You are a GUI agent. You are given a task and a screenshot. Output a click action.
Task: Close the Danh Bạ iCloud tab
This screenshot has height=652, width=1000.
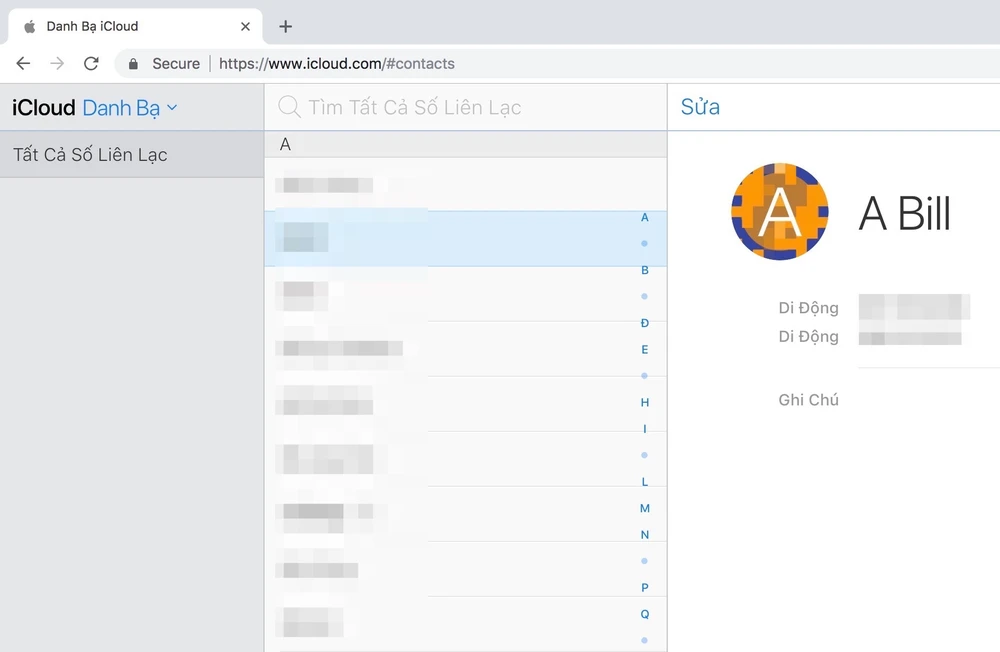click(x=245, y=27)
